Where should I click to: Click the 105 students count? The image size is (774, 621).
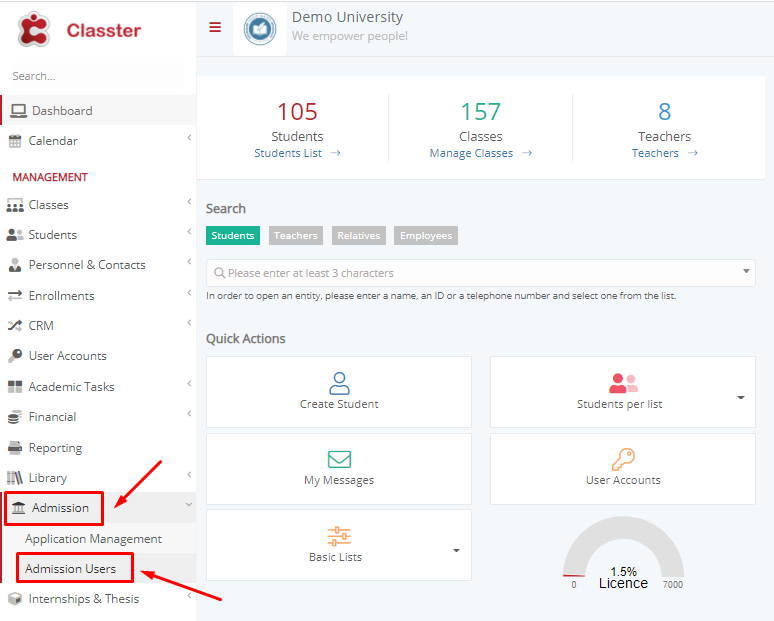point(297,112)
